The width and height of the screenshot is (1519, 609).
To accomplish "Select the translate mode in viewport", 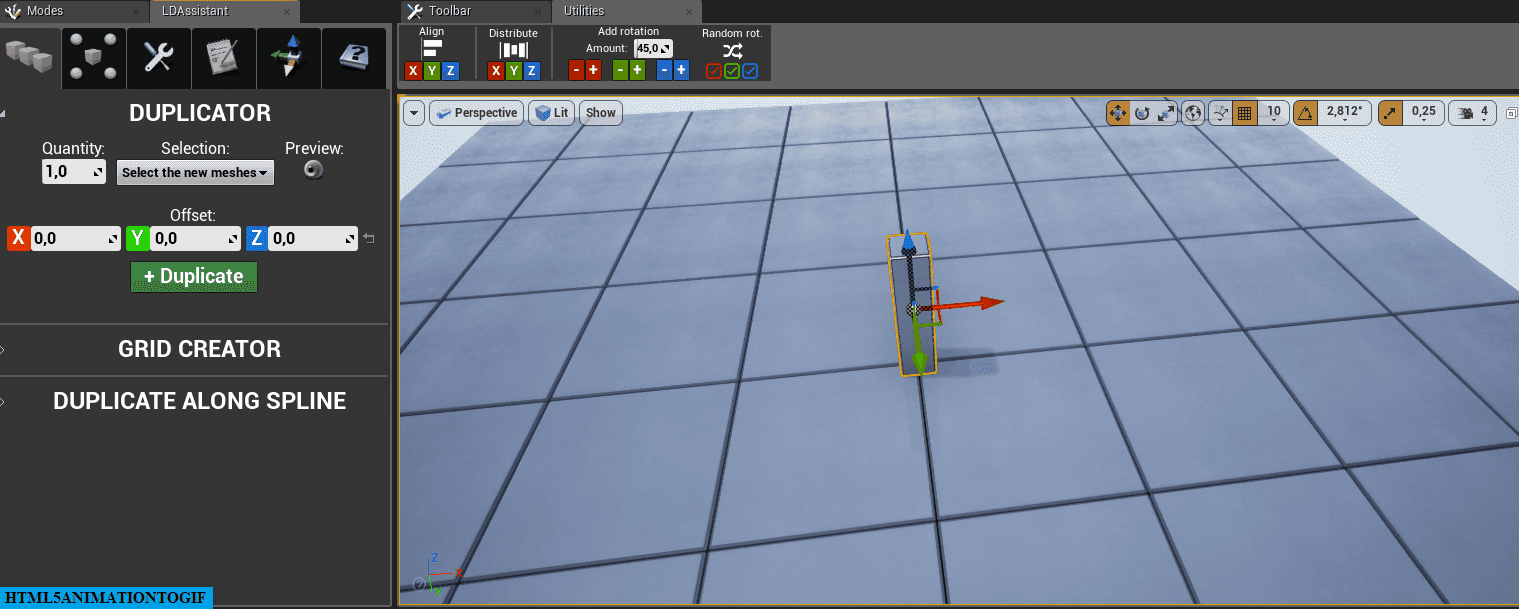I will coord(1117,113).
